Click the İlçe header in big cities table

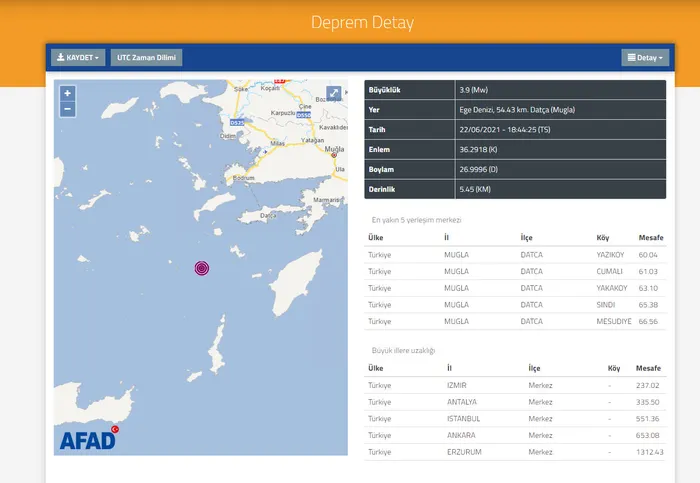pos(534,368)
